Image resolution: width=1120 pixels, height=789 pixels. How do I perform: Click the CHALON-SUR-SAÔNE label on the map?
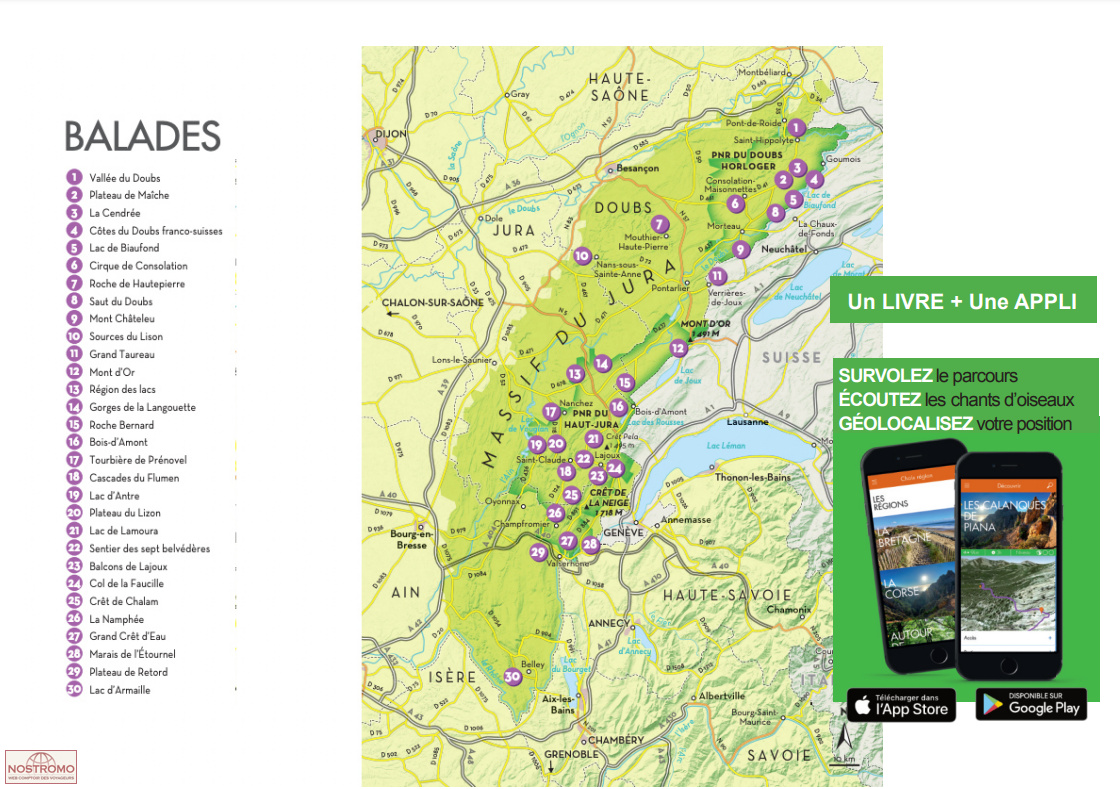tap(433, 303)
